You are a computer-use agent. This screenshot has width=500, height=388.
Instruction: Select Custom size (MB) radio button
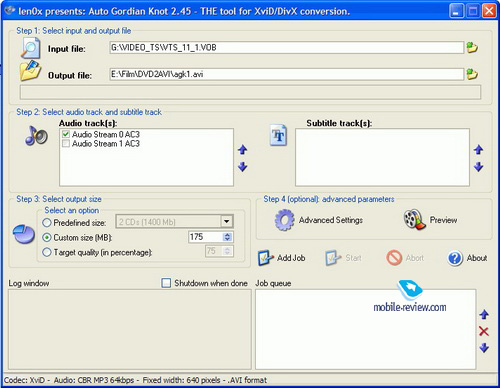tap(47, 238)
